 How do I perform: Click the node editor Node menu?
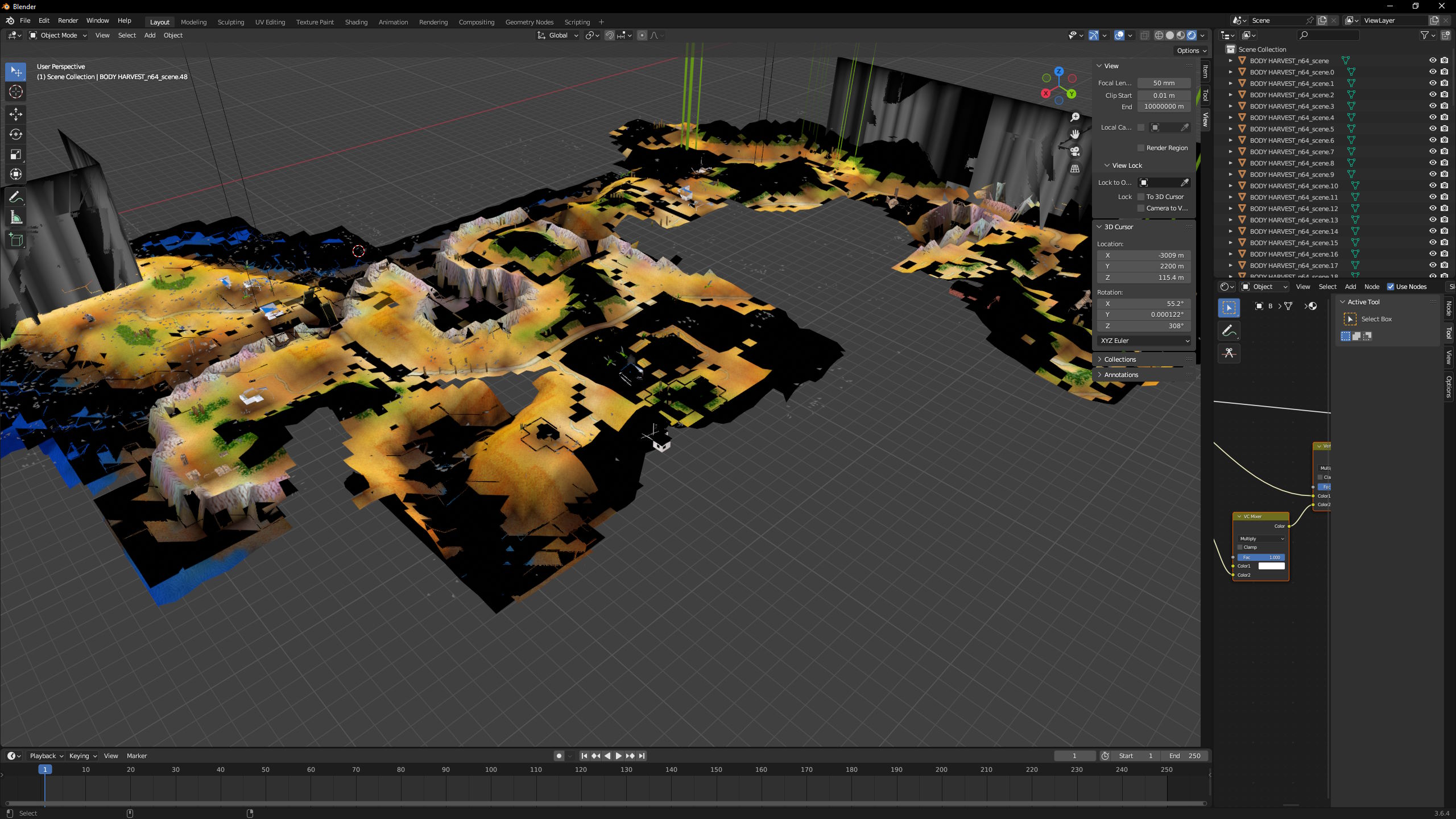(x=1372, y=287)
